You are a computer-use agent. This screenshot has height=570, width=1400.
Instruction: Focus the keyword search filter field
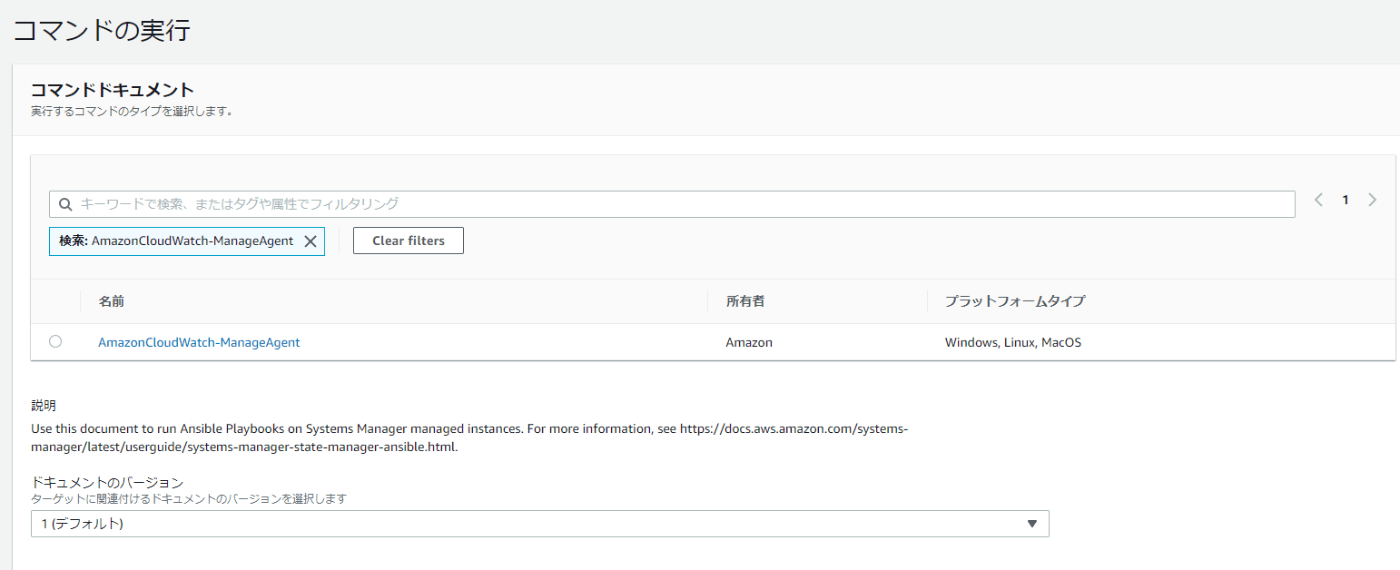(672, 204)
